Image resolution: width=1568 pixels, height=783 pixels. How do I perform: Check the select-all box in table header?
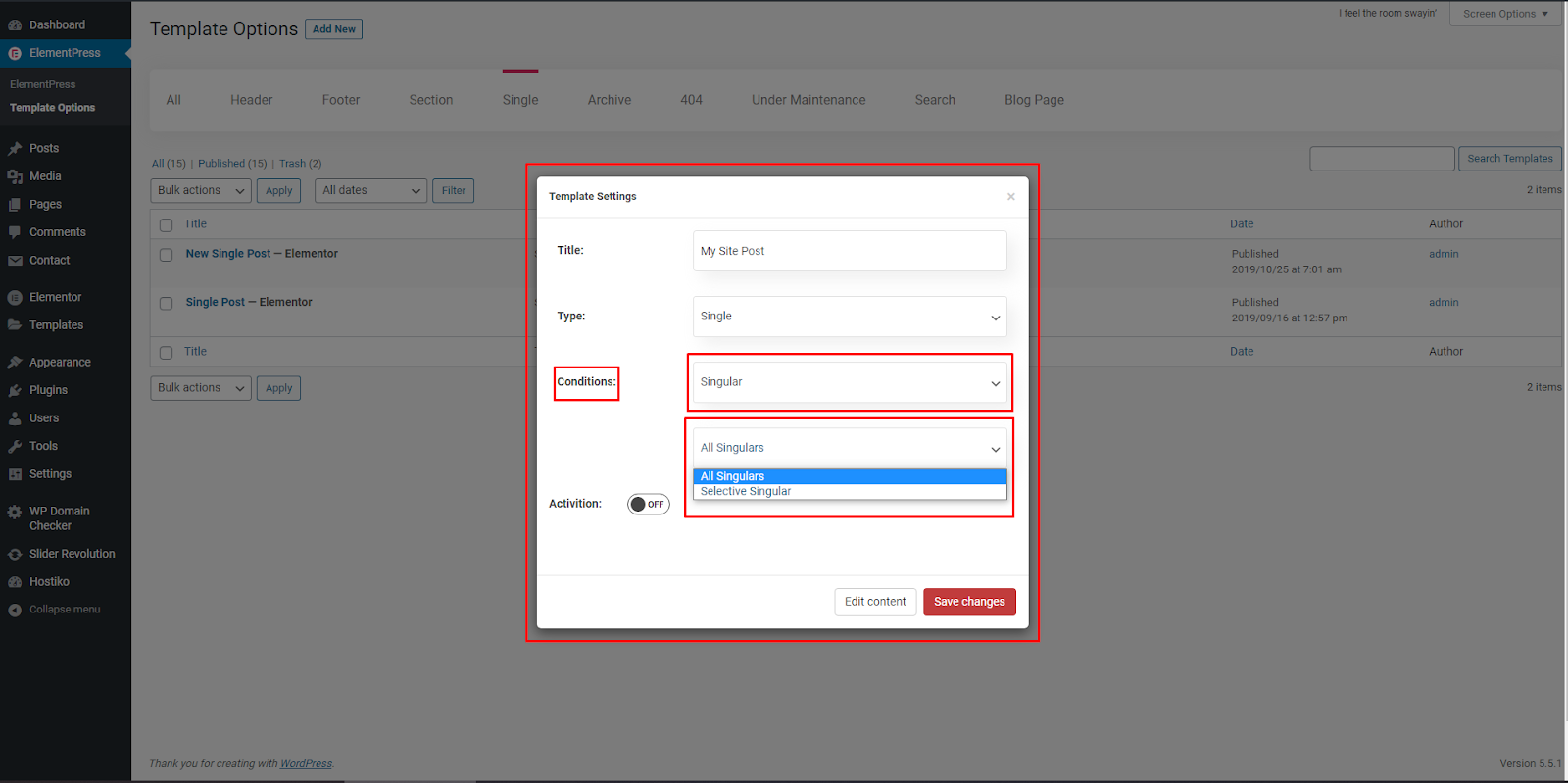coord(166,224)
